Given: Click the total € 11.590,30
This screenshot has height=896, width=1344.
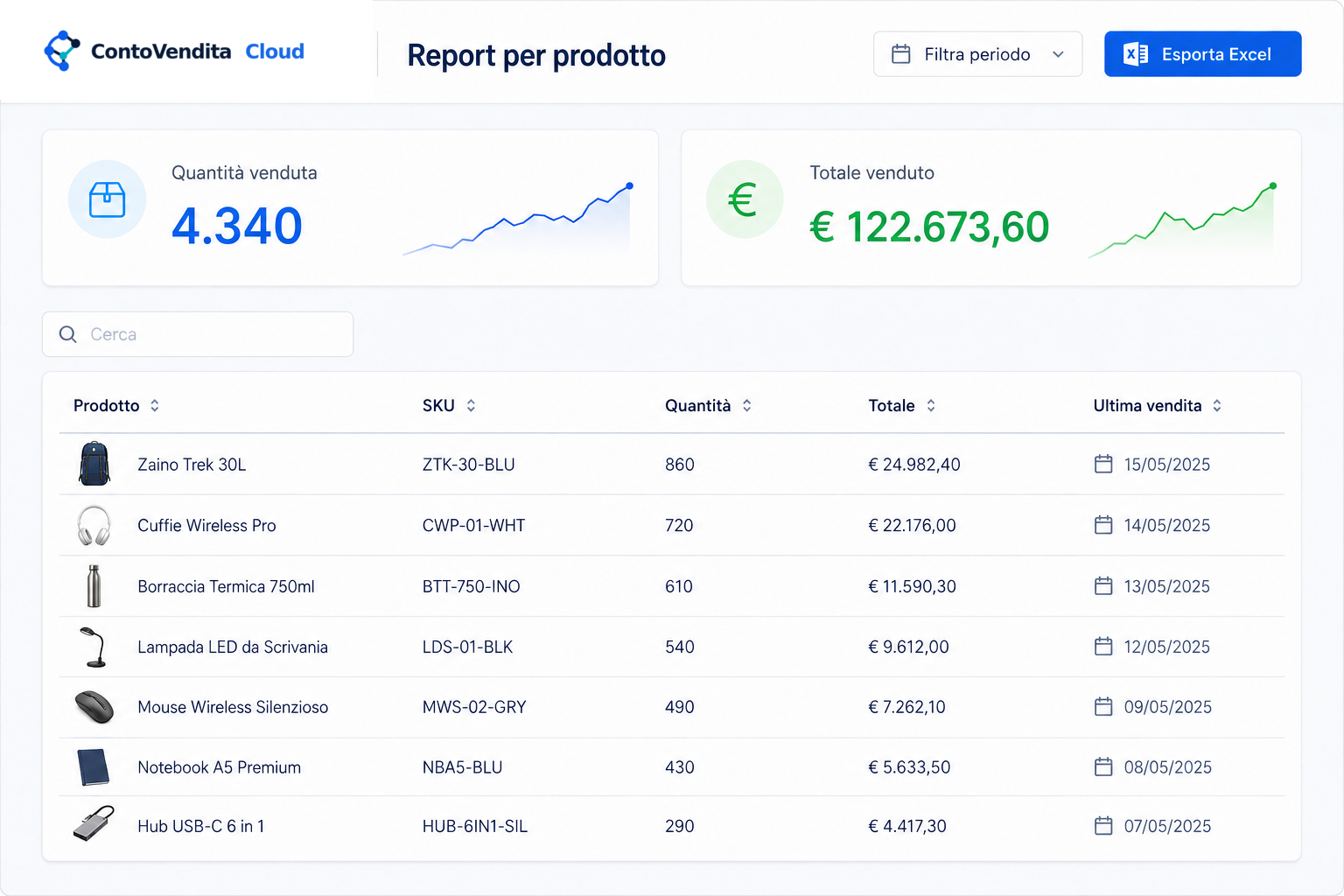Looking at the screenshot, I should click(912, 586).
